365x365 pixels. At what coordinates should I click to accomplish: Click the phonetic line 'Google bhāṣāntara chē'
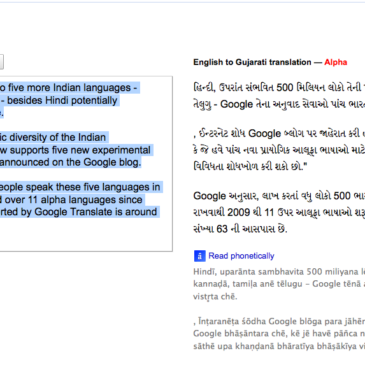(279, 334)
